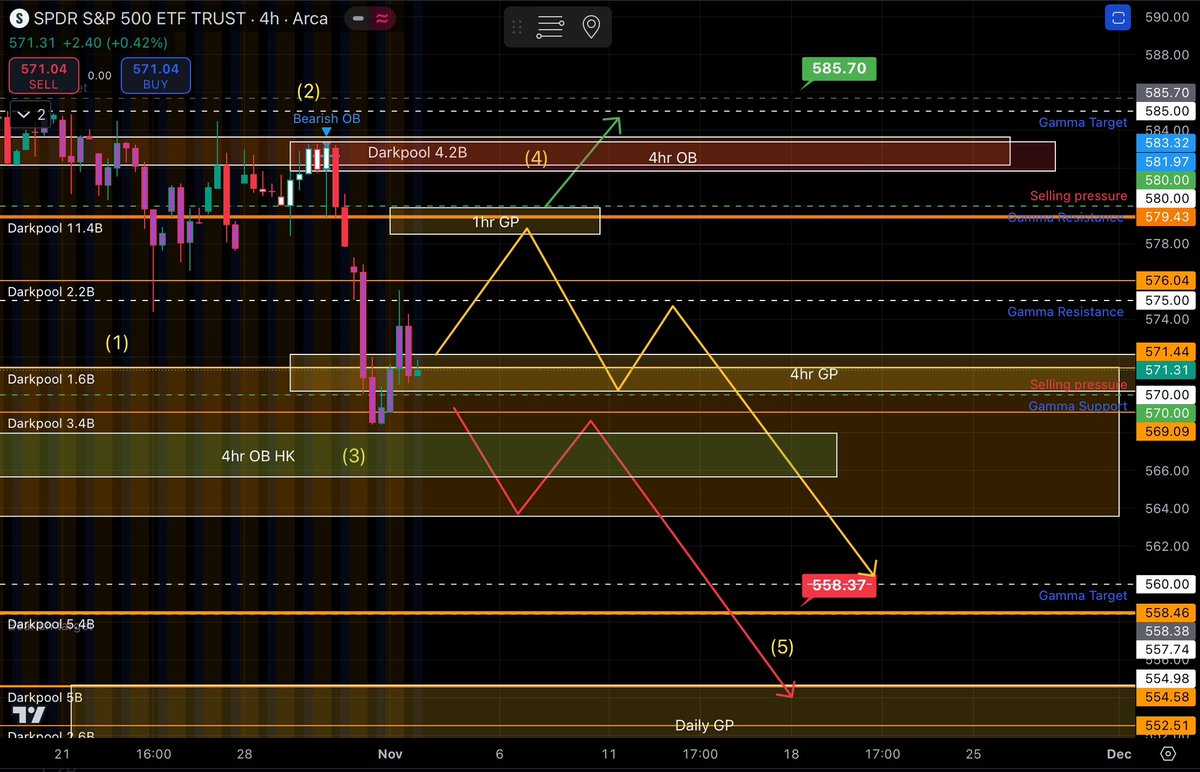Click the 571.04 SELL button

pos(43,75)
